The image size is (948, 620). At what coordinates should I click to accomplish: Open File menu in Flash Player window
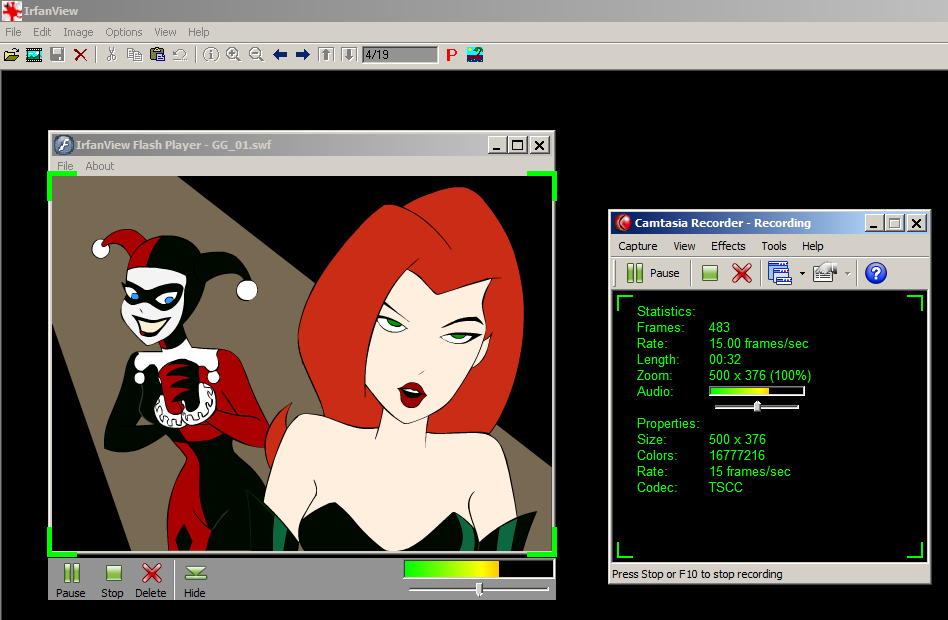click(65, 166)
